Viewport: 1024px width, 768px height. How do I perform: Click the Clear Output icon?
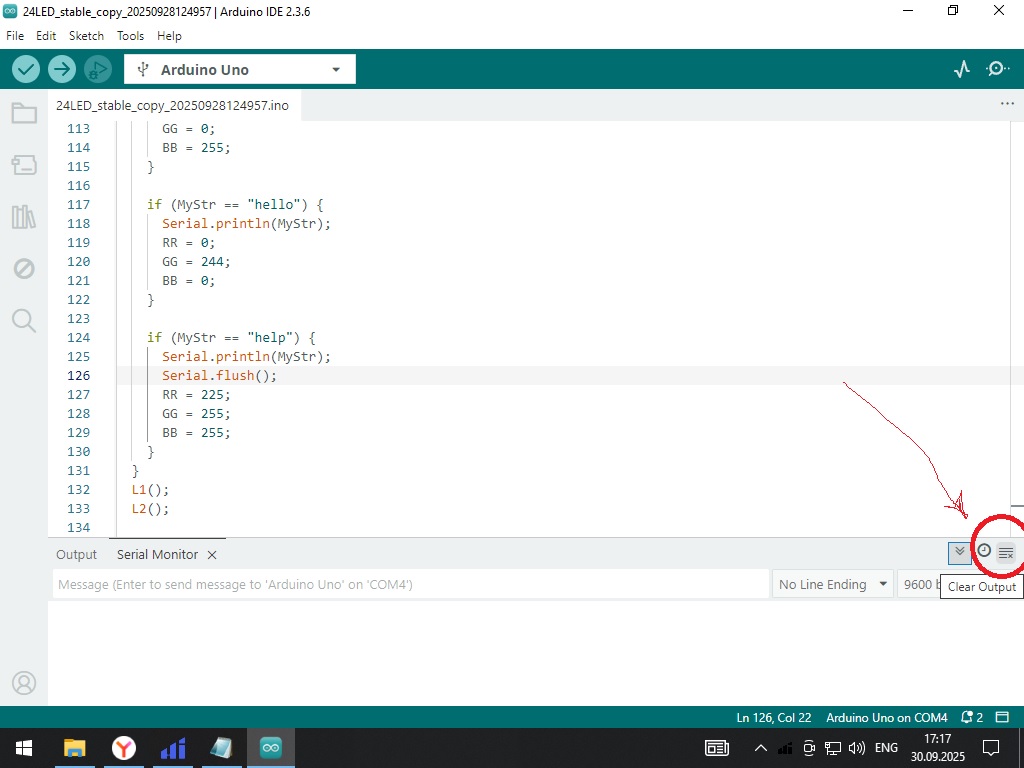[x=1006, y=552]
